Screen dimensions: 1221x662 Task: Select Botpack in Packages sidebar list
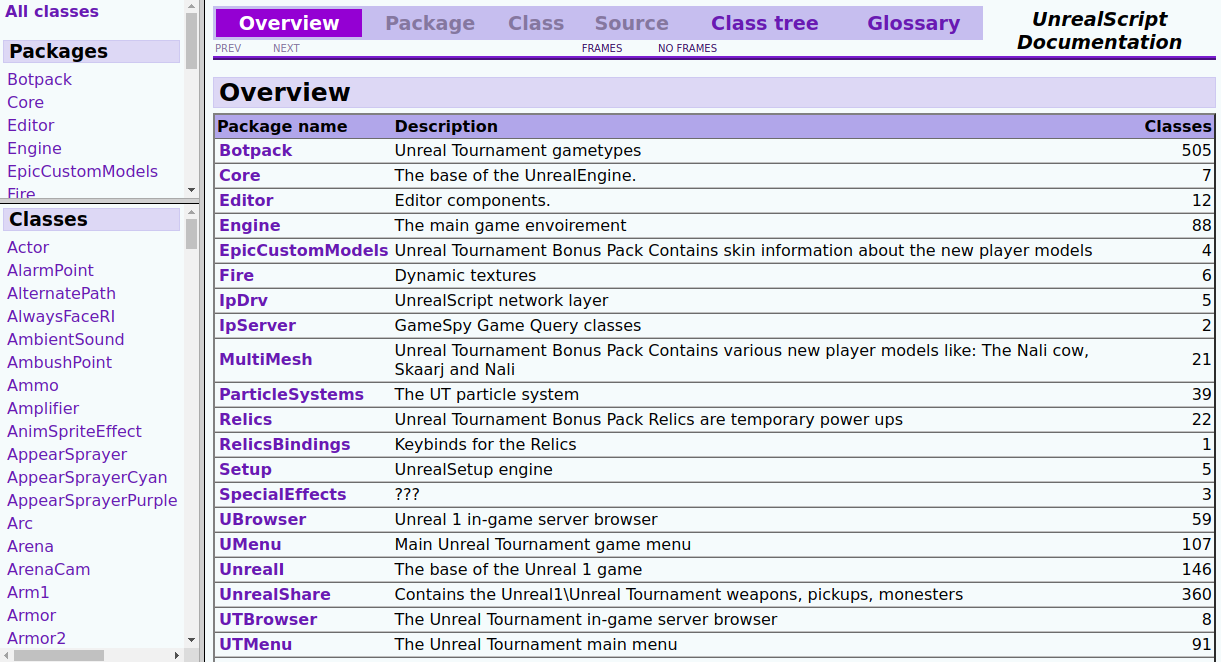(x=40, y=80)
